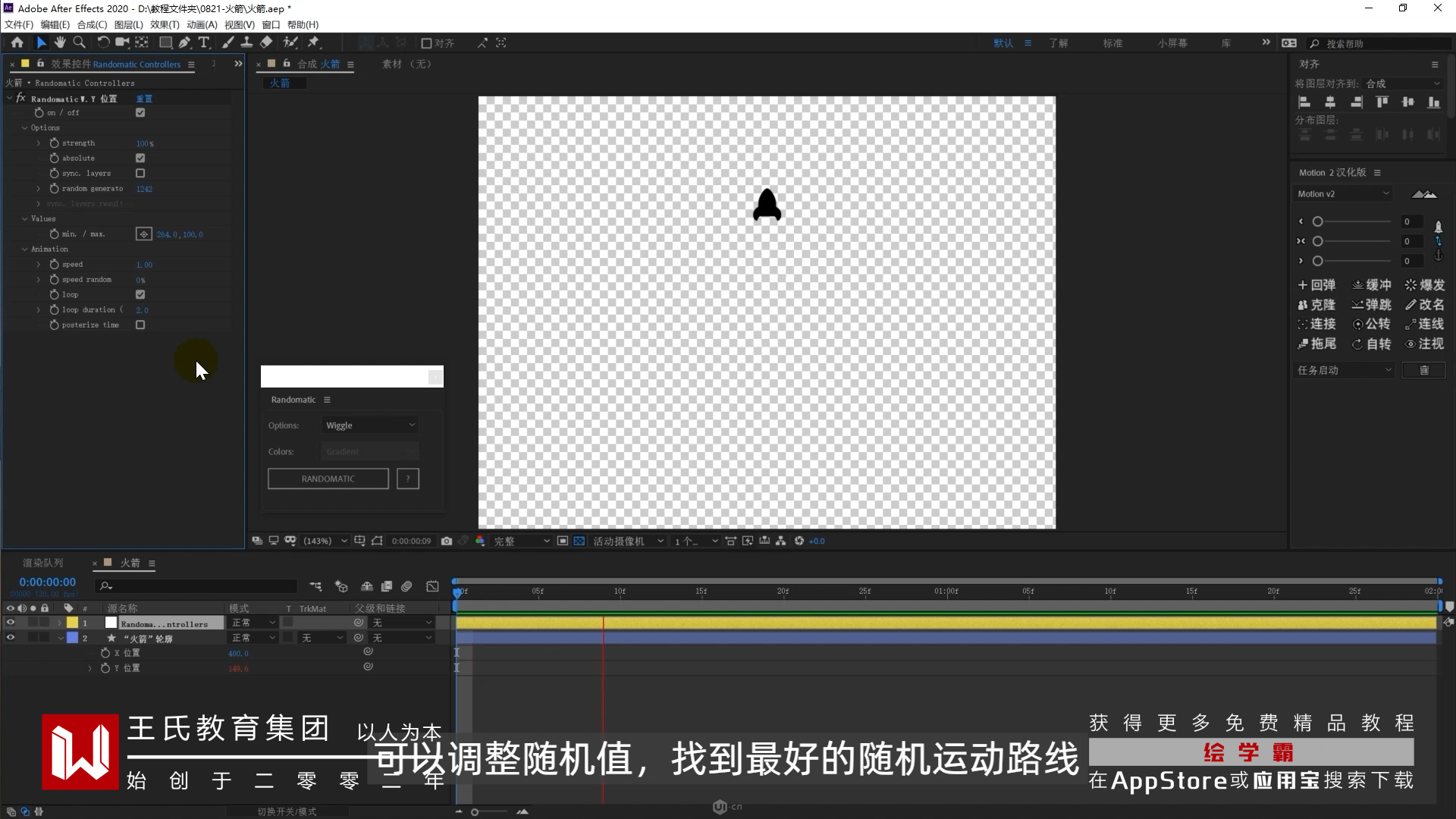The image size is (1456, 819).
Task: Select the Hand tool
Action: pos(60,43)
